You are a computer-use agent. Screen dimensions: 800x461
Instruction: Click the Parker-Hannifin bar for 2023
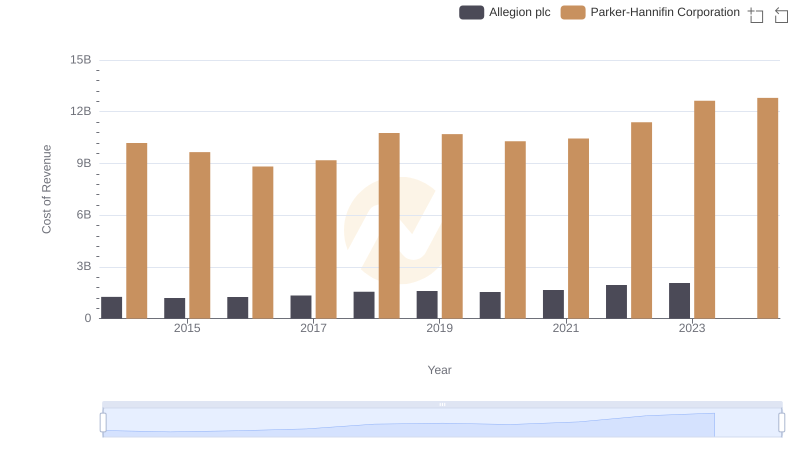click(x=705, y=210)
